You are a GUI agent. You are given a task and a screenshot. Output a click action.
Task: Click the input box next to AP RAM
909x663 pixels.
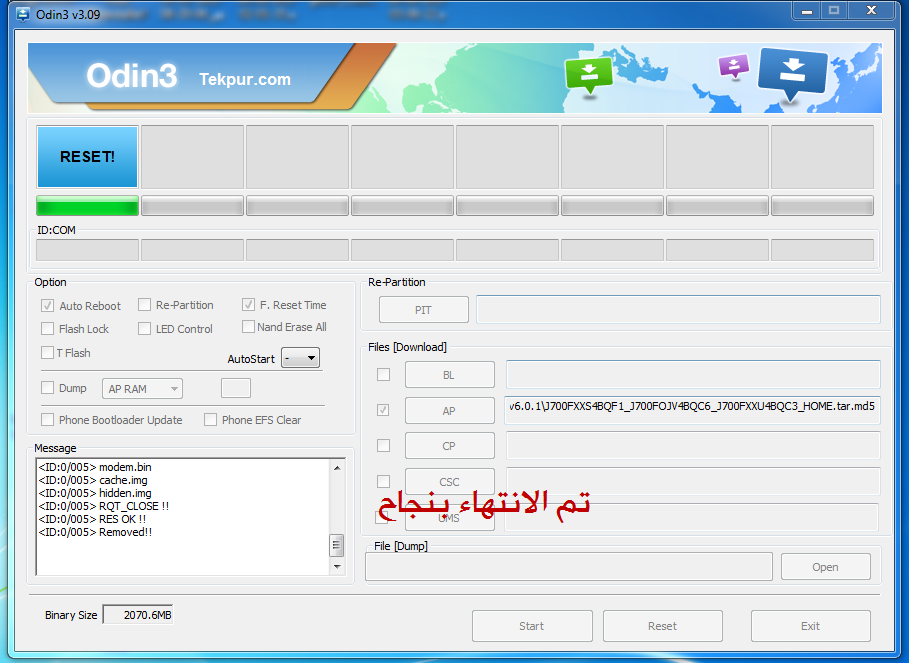point(235,388)
